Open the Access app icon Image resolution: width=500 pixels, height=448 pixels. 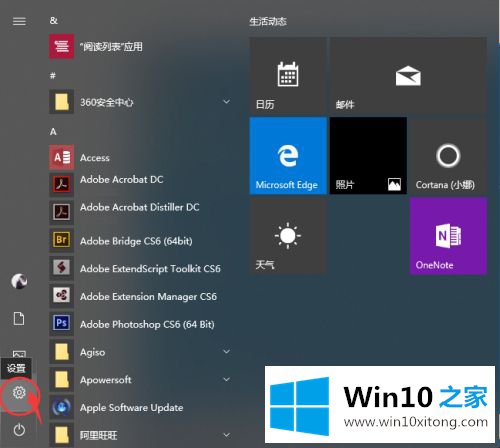(61, 157)
